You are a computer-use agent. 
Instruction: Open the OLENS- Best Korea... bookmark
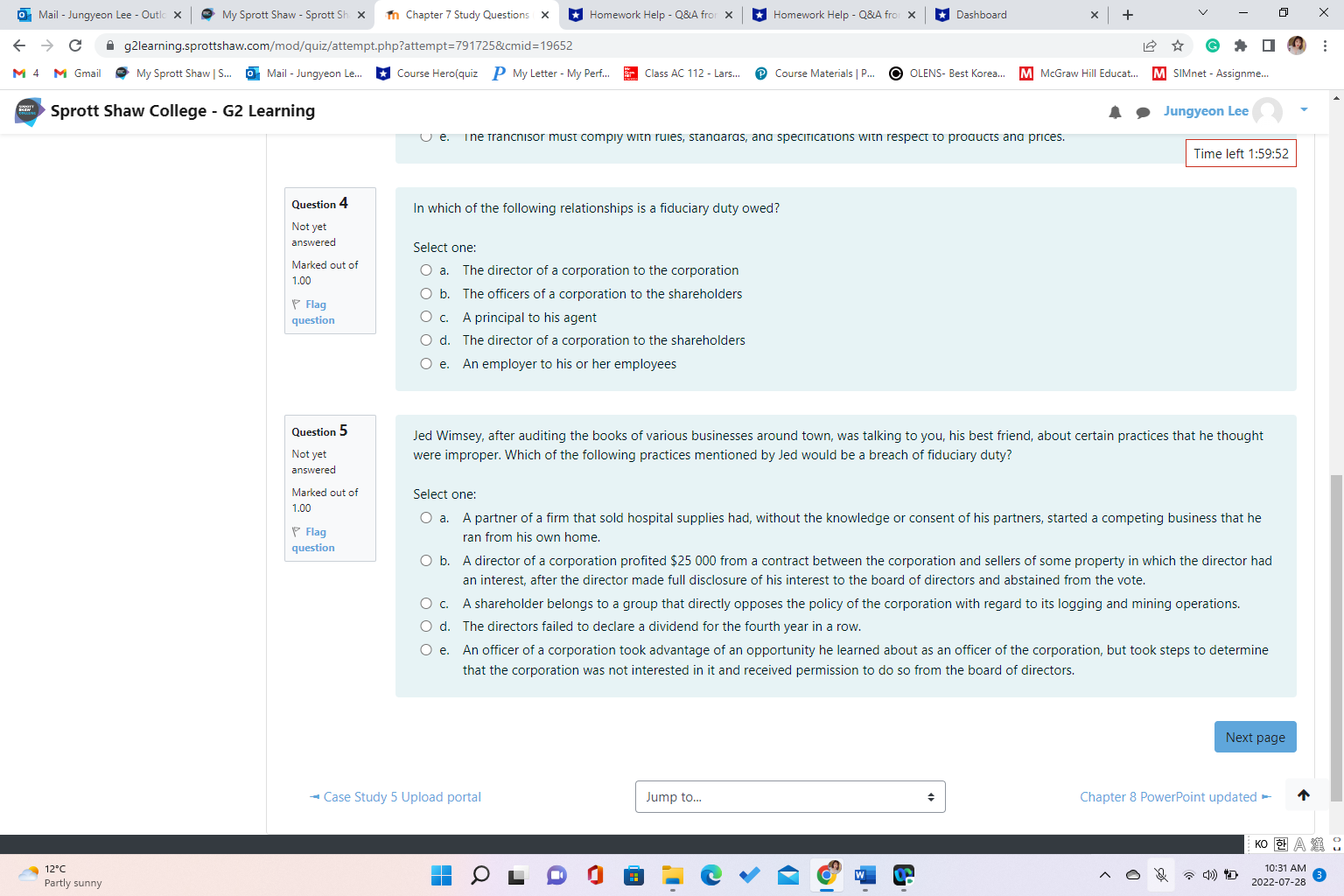point(948,73)
